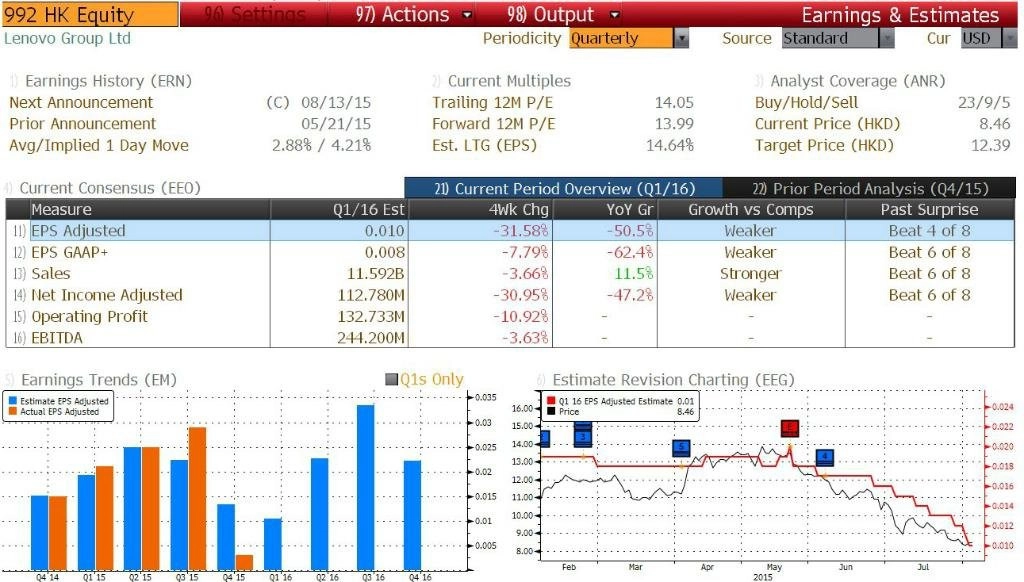
Task: Click Target Price (HKD) value 12.39
Action: click(x=991, y=145)
